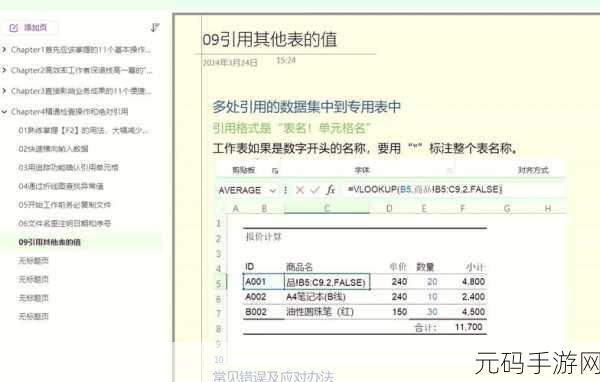Click the cell A4笔记本(B线)

316,297
